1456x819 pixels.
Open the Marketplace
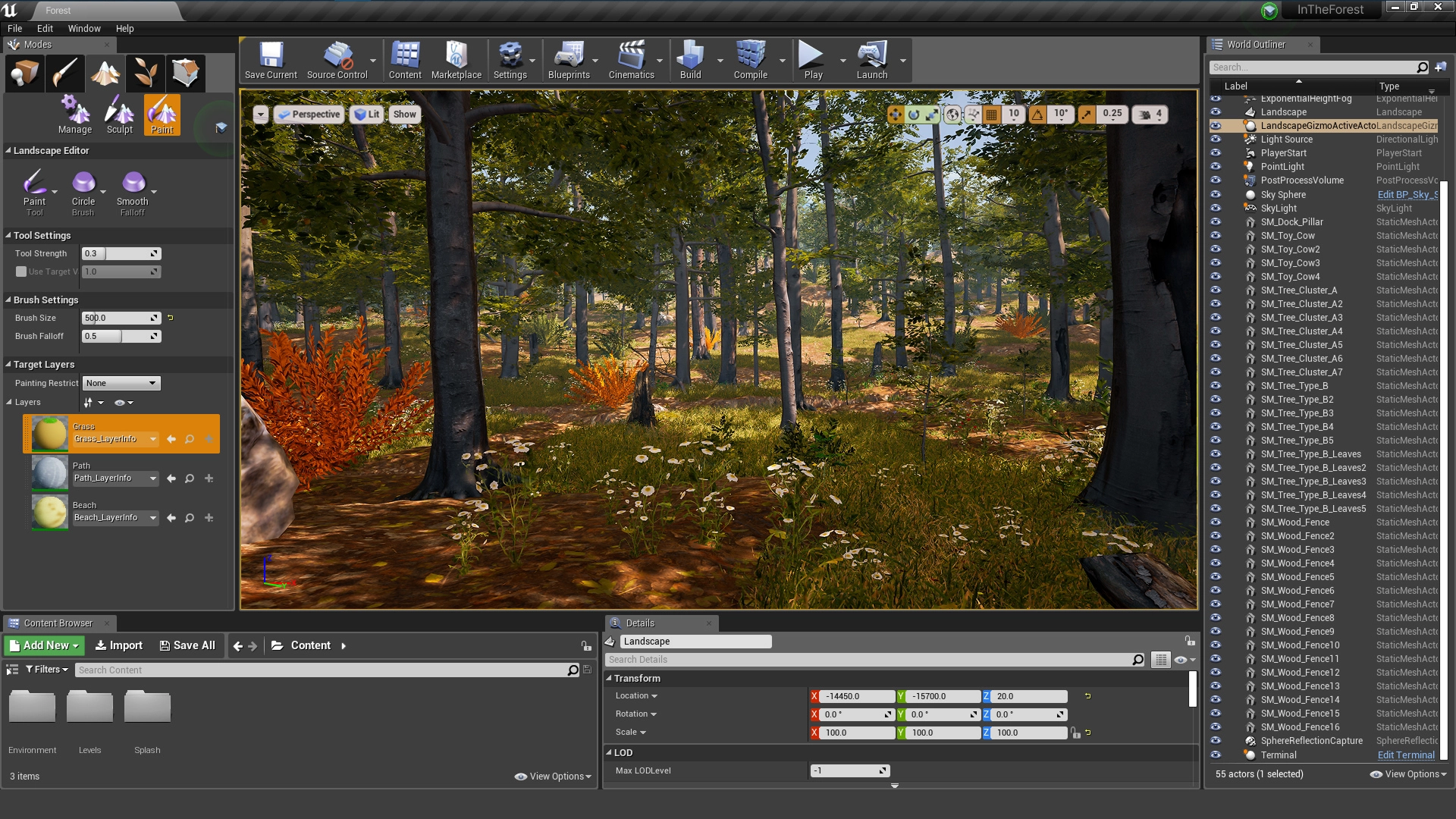(x=457, y=61)
